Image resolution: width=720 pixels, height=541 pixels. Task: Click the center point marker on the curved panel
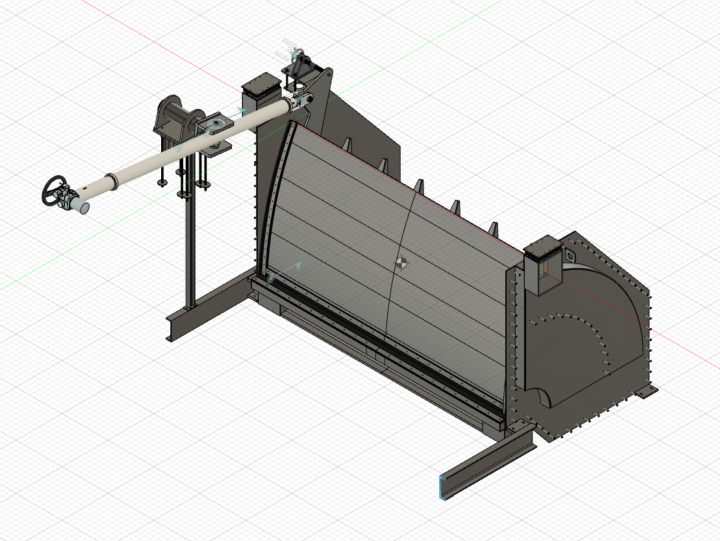400,264
